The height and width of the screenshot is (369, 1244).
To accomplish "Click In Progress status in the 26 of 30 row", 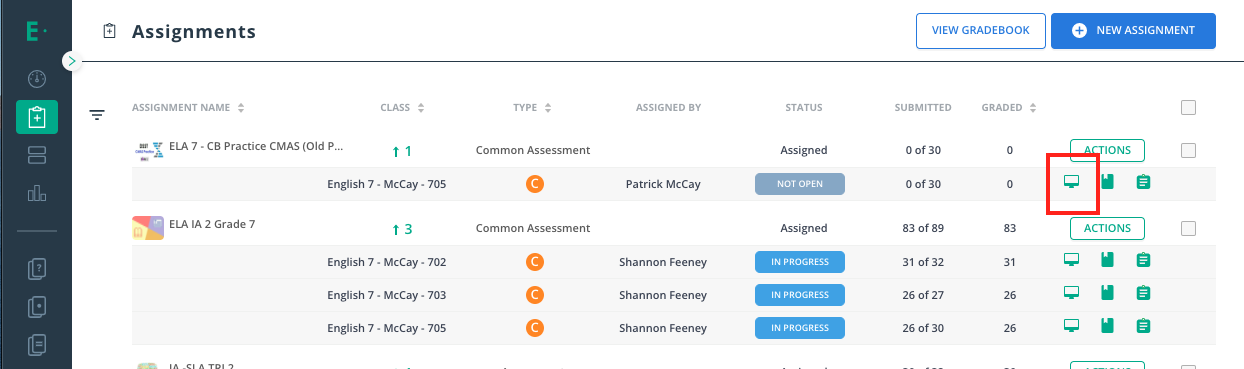I will 800,327.
